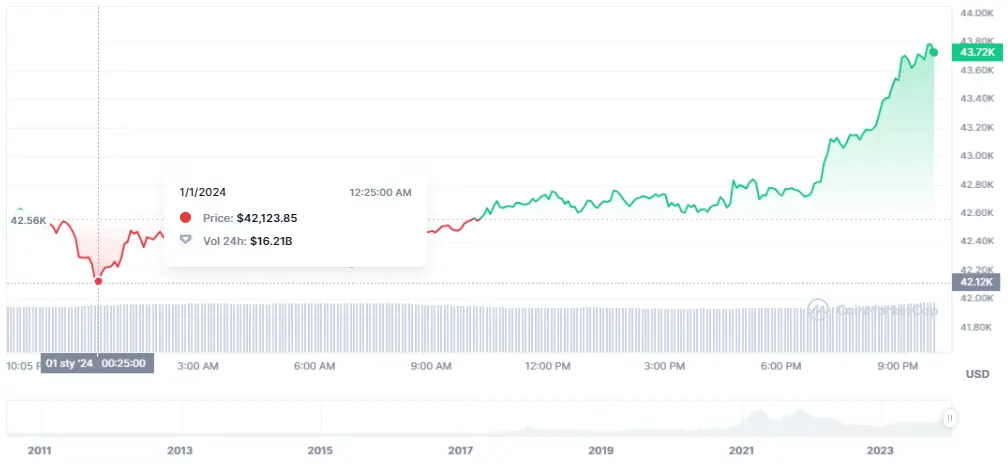Click the USD currency label

(x=976, y=374)
